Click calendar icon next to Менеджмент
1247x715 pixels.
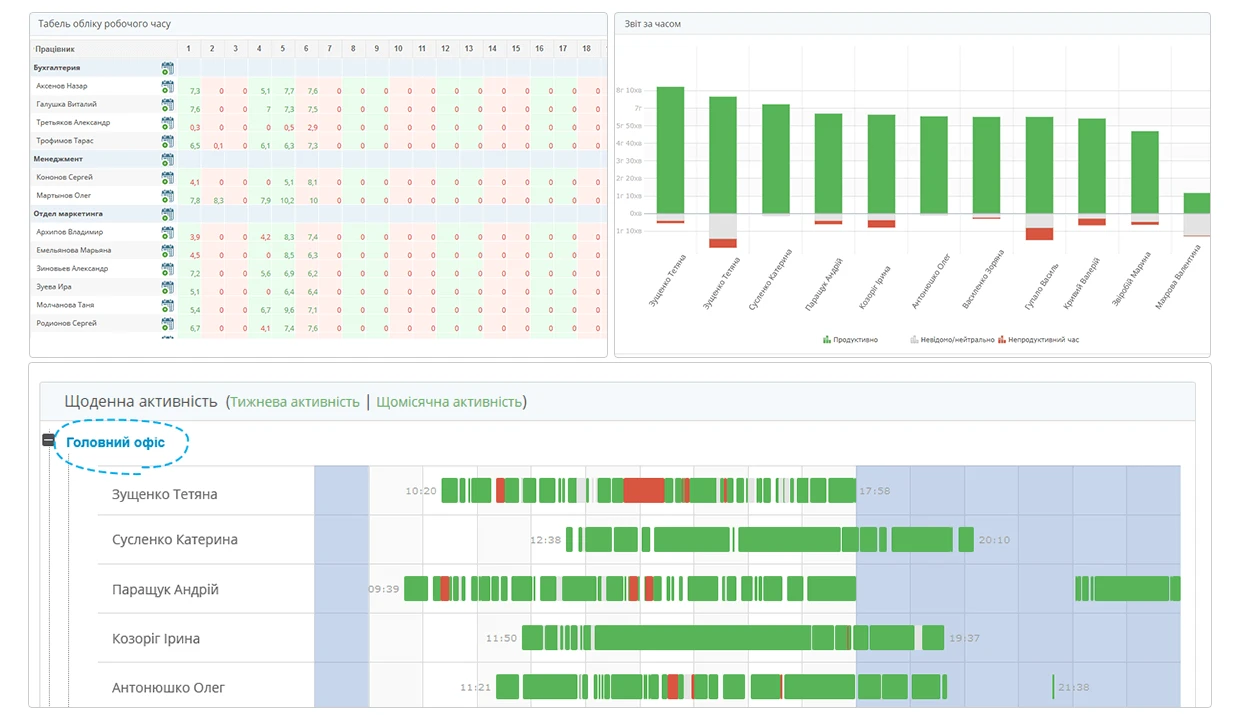coord(167,159)
